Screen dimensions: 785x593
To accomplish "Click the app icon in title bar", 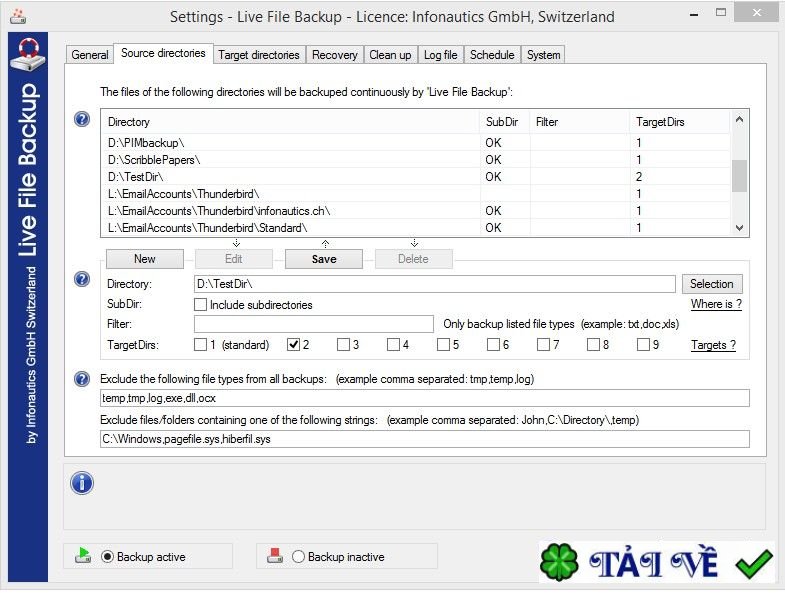I will click(18, 17).
